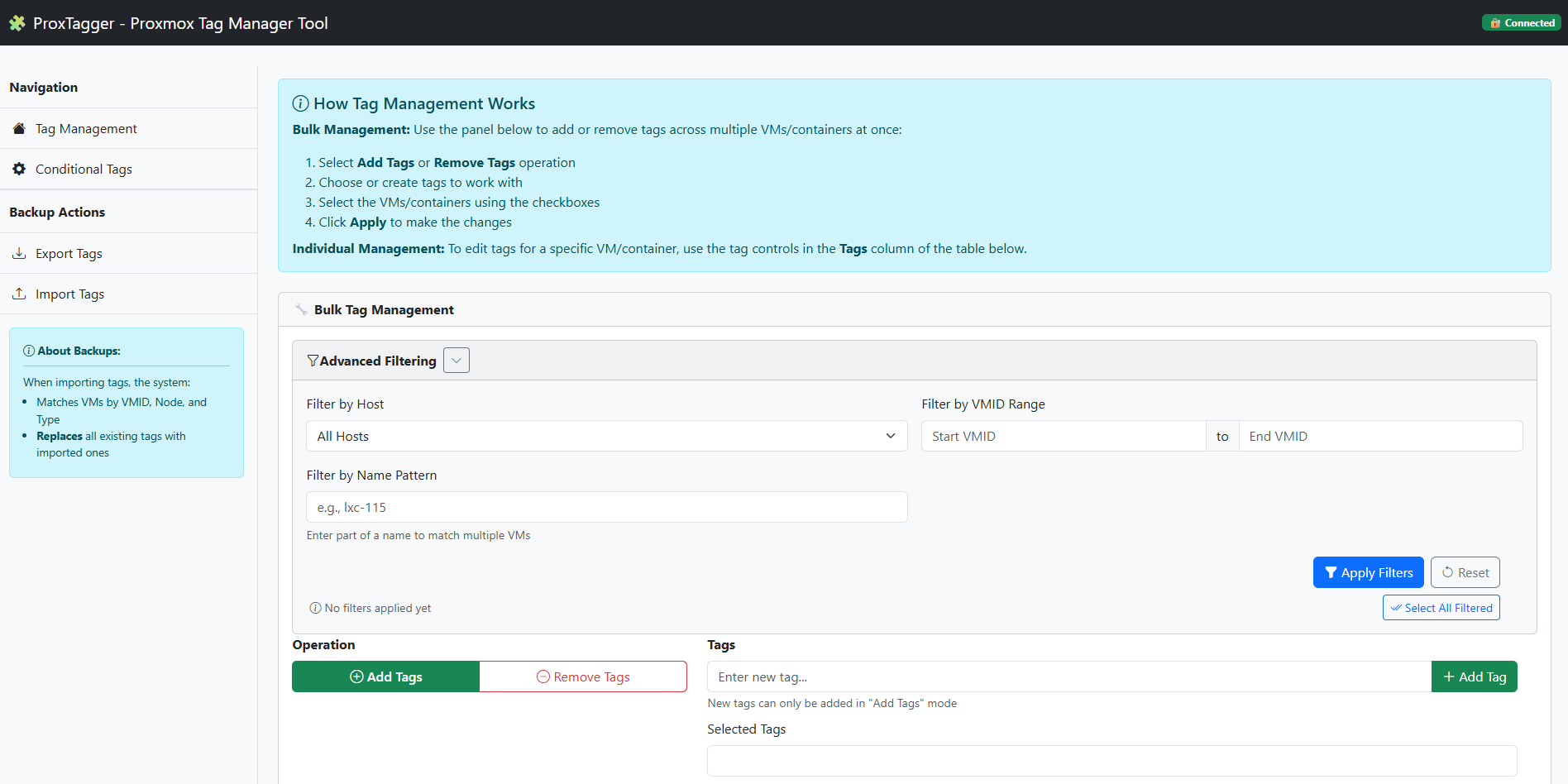Click the 'Filter by Host' label
Image resolution: width=1568 pixels, height=784 pixels.
click(x=345, y=404)
